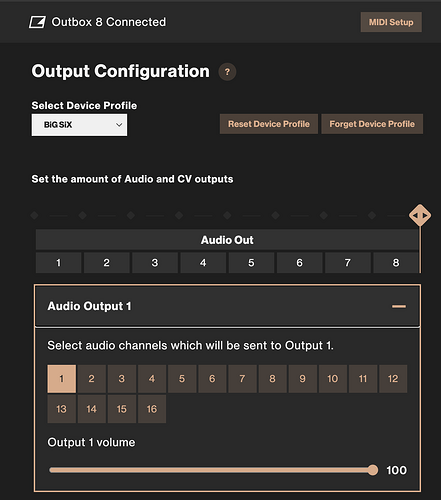Click Reset Device Profile button
Viewport: 441px width, 500px height.
point(269,124)
